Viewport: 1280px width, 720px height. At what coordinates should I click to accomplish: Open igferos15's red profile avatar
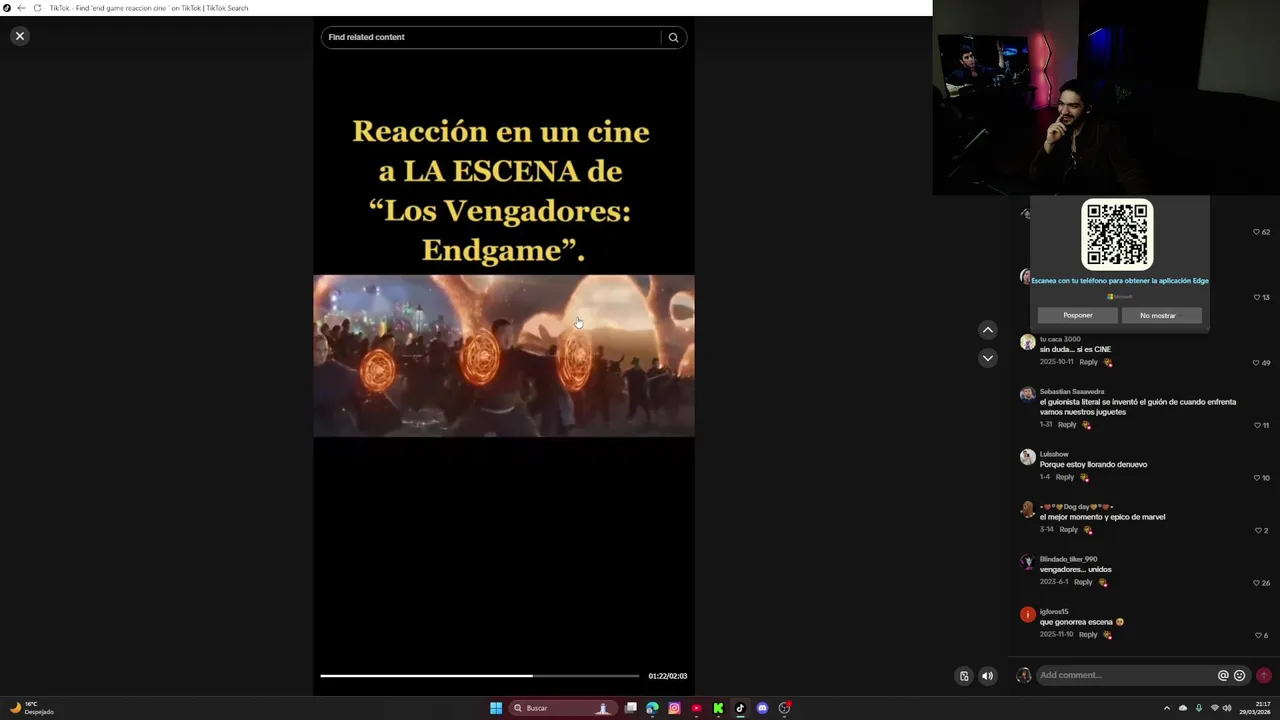(1027, 614)
